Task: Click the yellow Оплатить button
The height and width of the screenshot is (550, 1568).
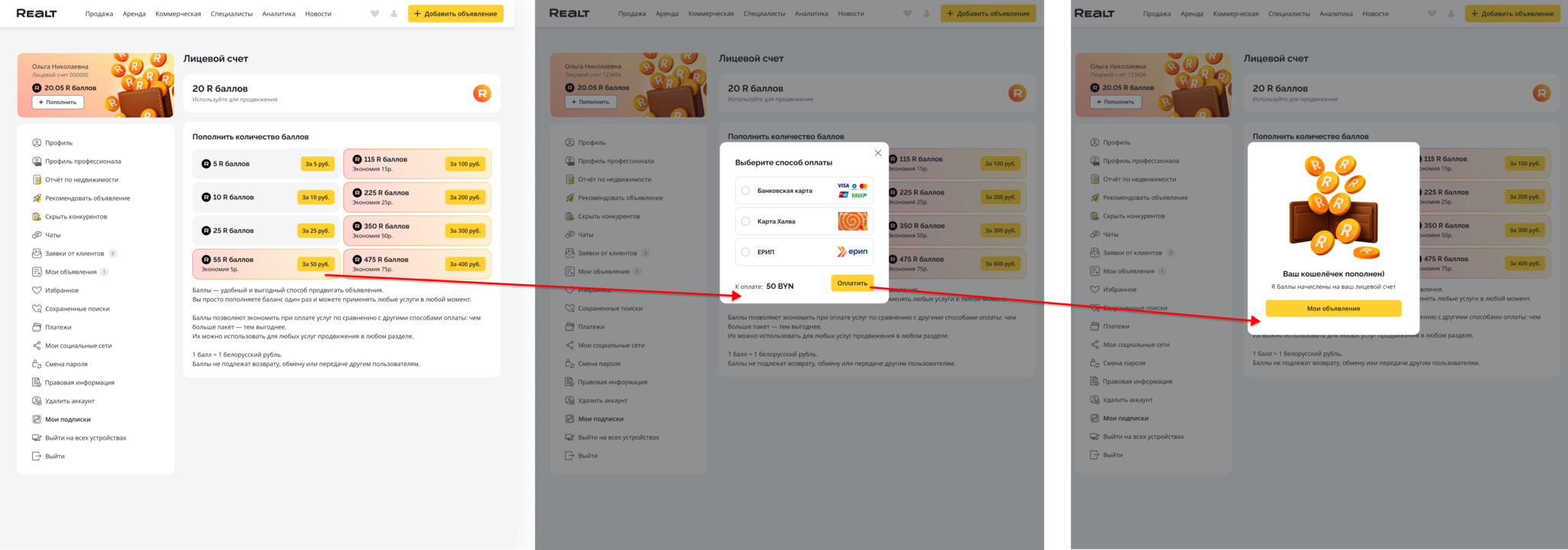Action: click(x=852, y=283)
